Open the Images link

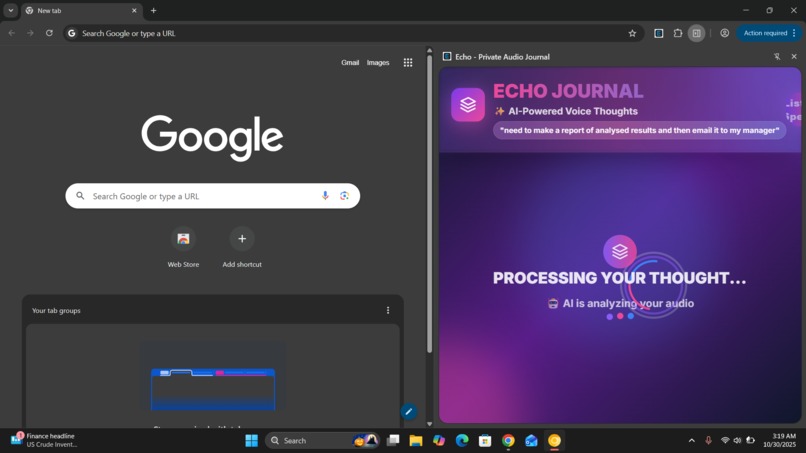point(378,63)
